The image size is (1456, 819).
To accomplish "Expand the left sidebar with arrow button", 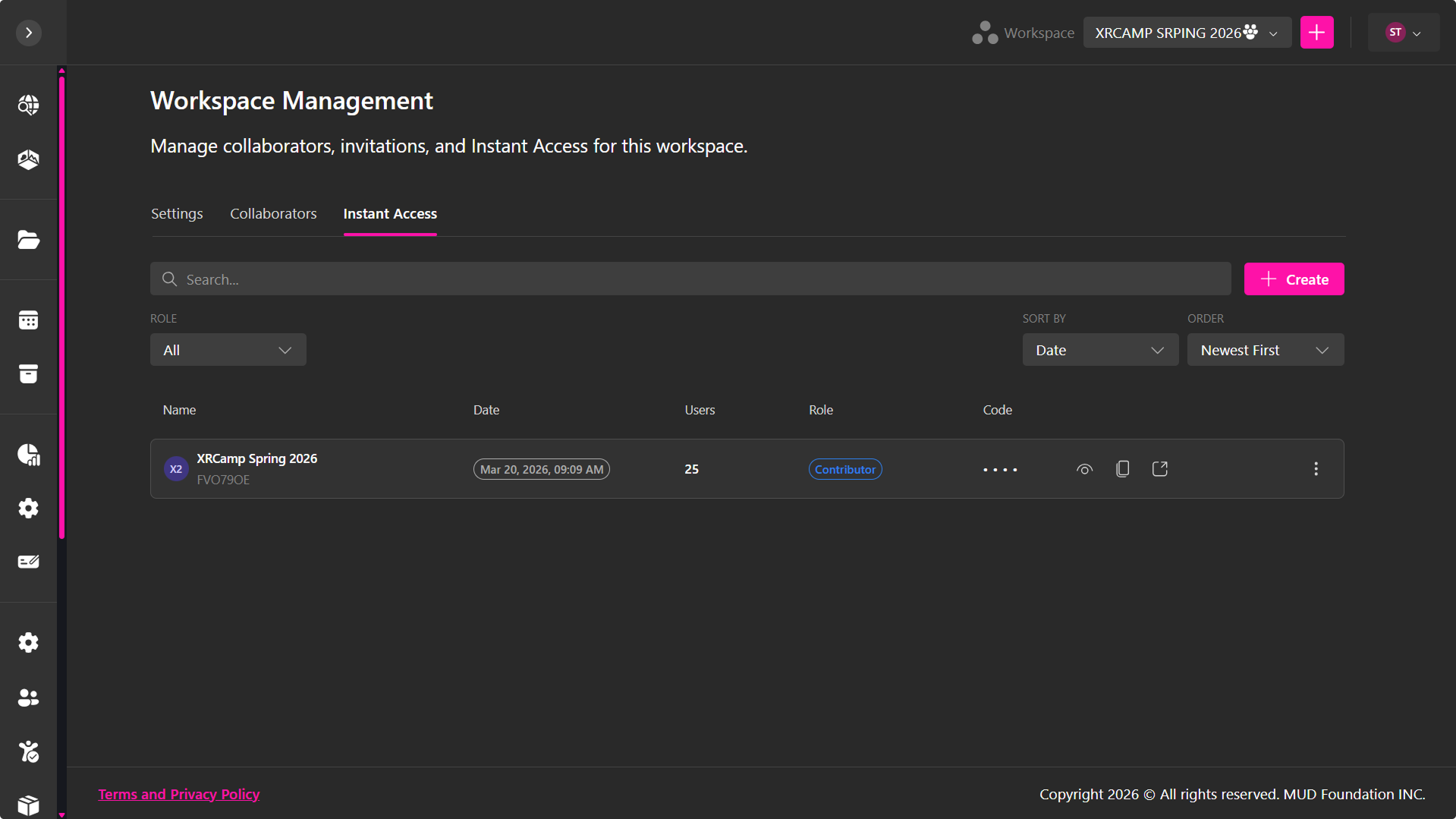I will tap(29, 33).
